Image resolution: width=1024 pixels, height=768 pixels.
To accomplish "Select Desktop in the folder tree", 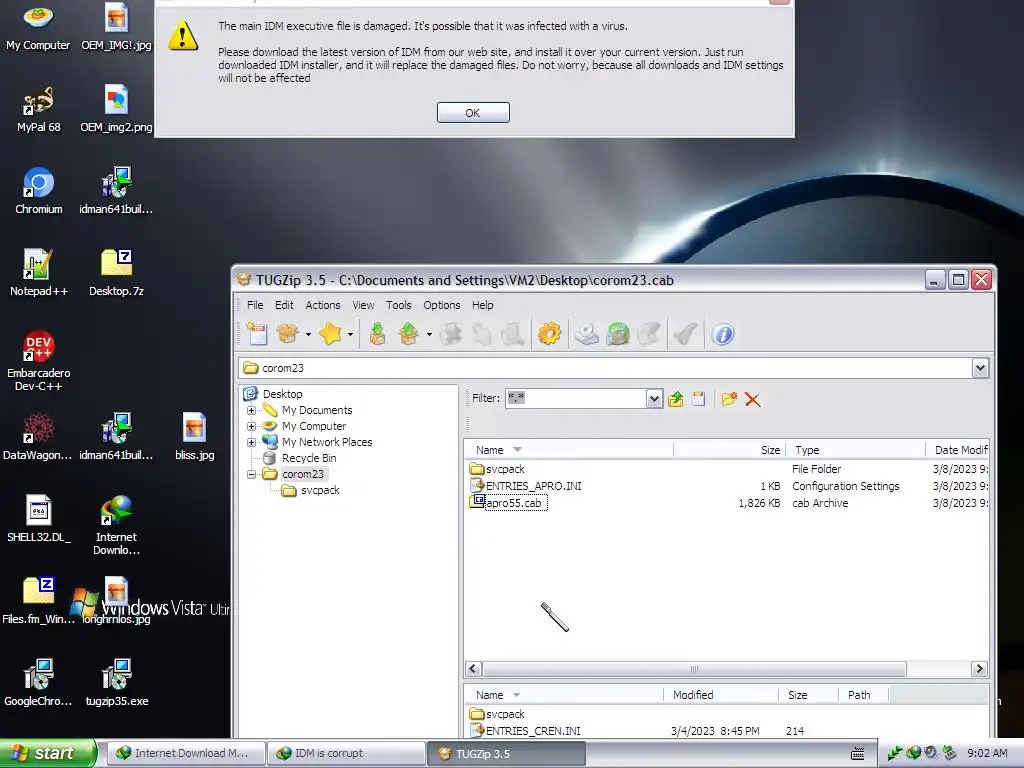I will pos(282,394).
